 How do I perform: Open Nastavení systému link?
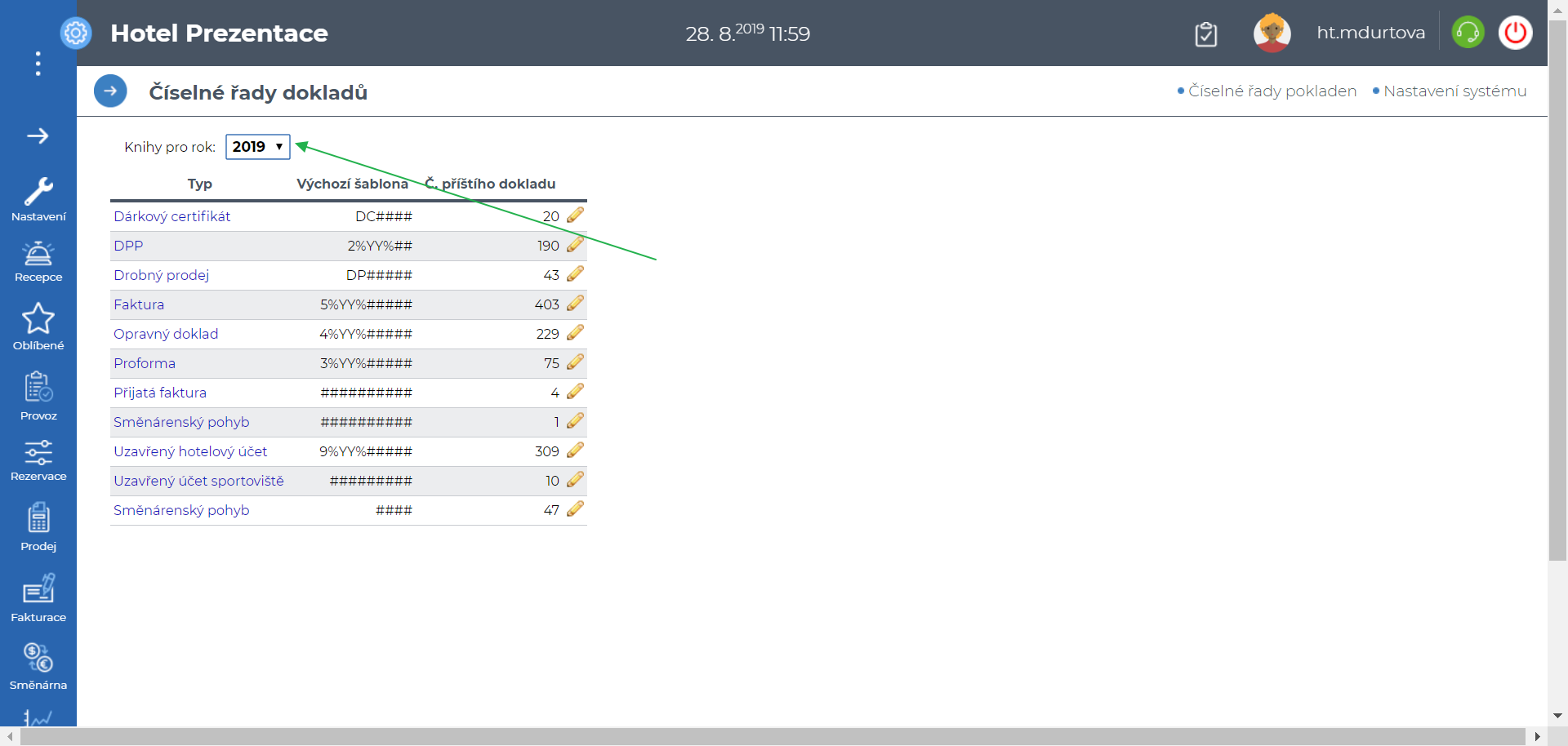[x=1455, y=91]
